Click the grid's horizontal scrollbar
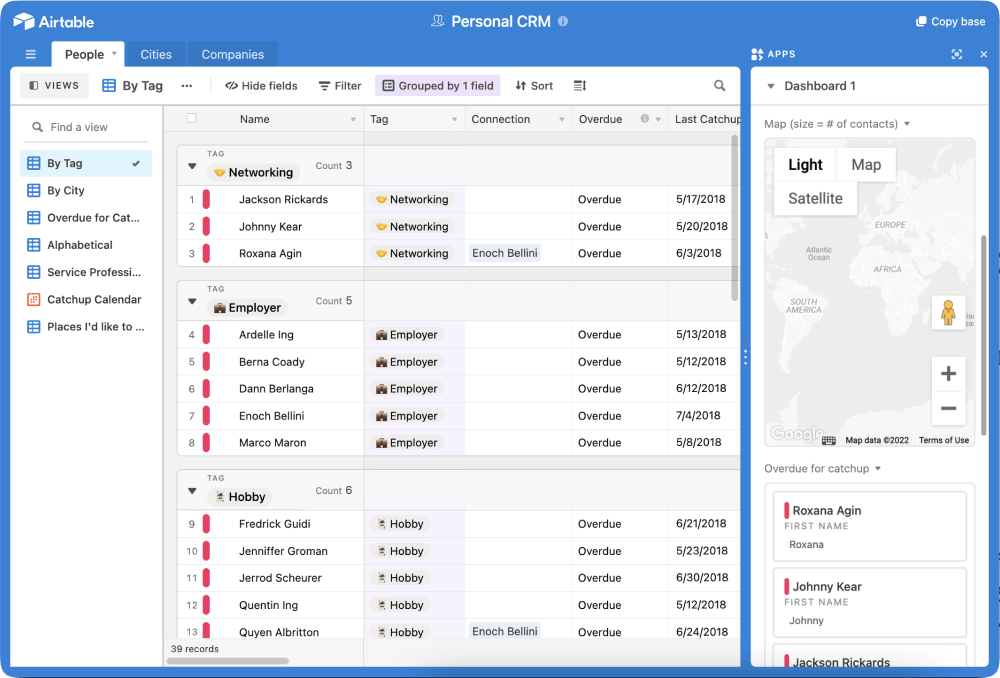 tap(228, 661)
